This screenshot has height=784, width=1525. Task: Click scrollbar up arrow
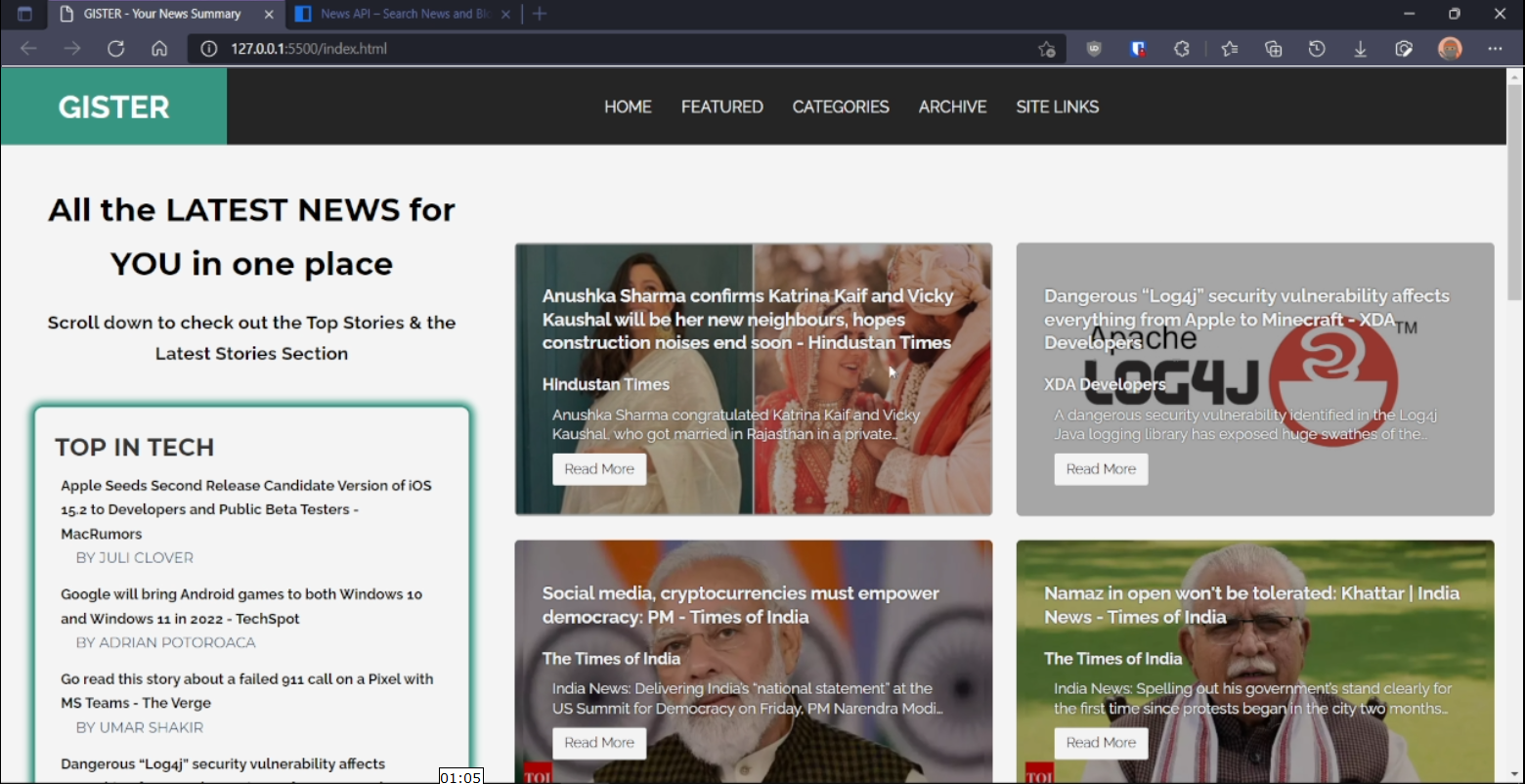[x=1514, y=75]
